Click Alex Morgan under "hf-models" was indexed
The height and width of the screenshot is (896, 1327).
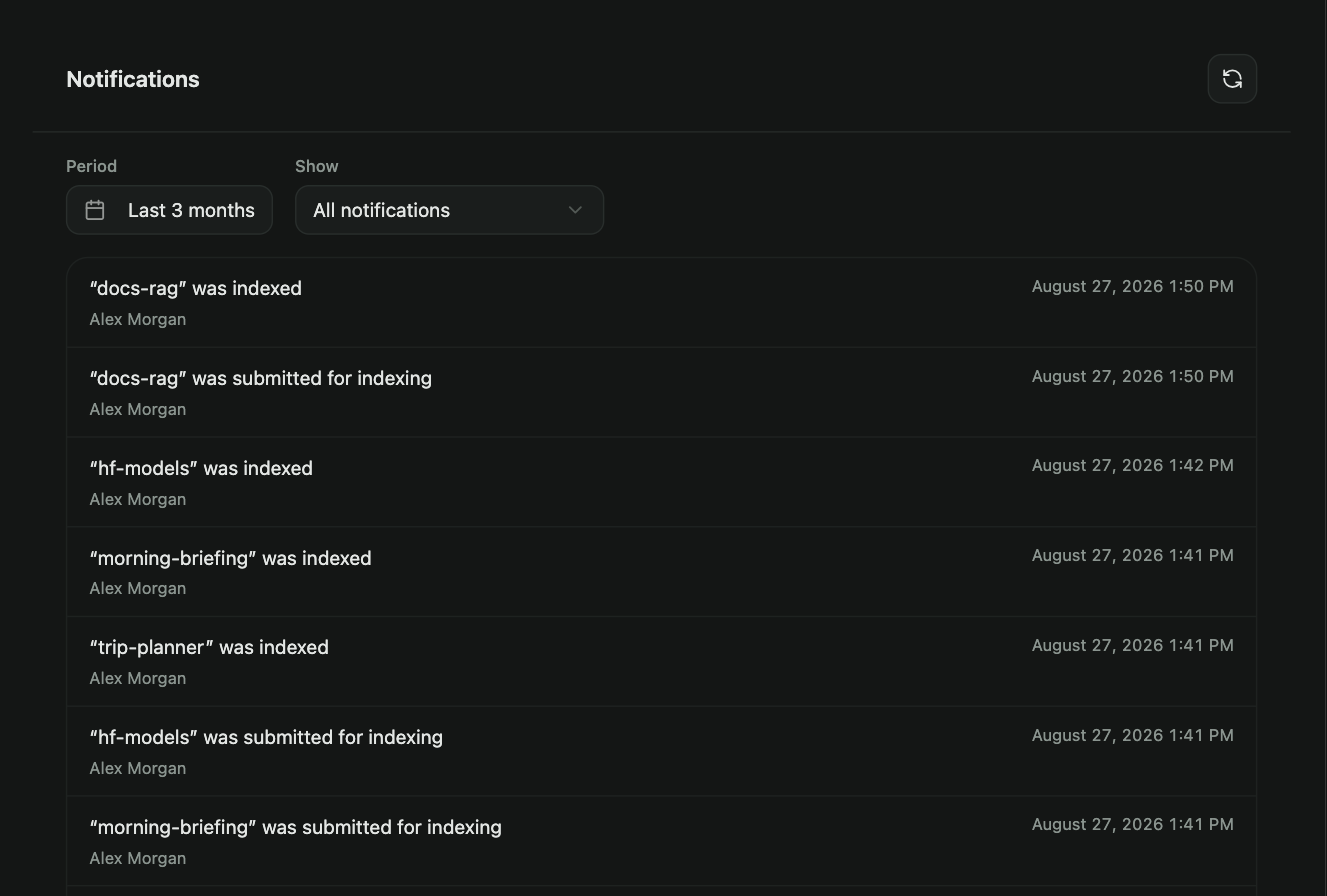click(138, 499)
